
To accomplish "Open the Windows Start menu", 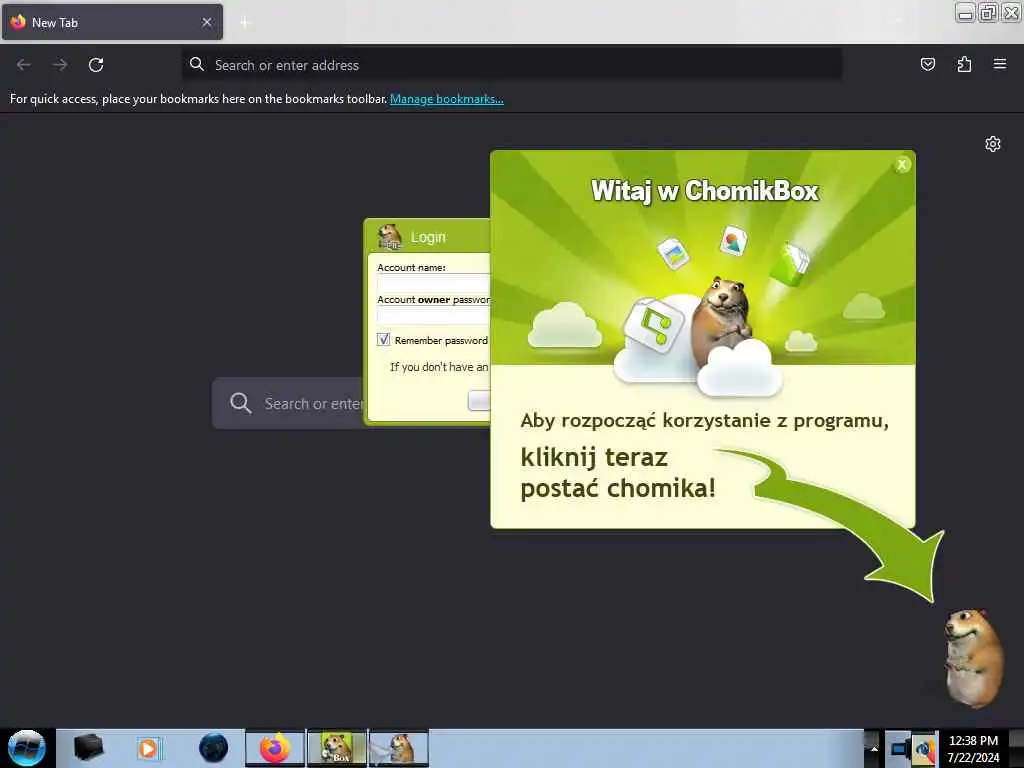I will (x=27, y=748).
